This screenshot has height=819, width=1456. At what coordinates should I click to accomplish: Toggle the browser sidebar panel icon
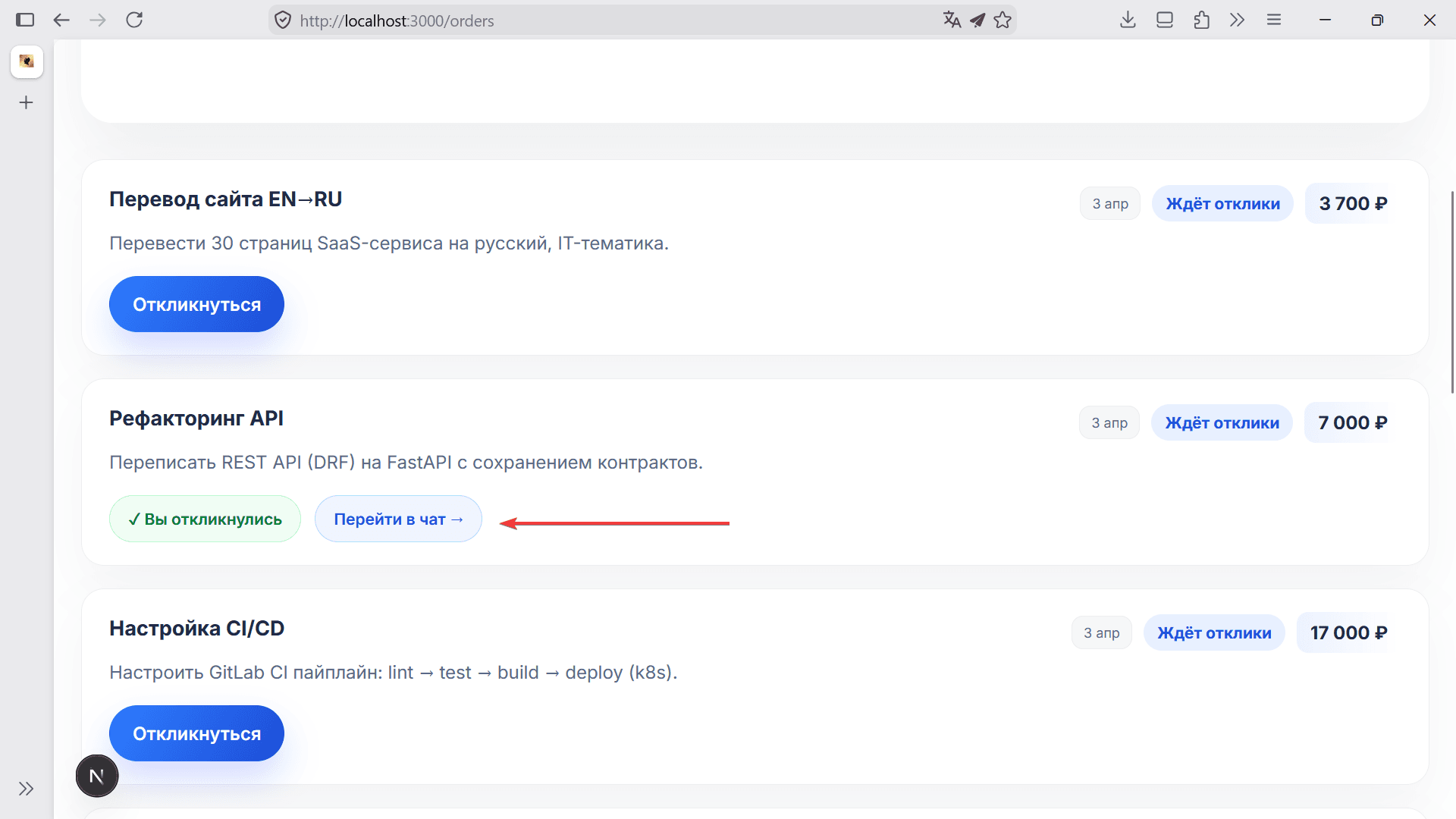pos(25,20)
